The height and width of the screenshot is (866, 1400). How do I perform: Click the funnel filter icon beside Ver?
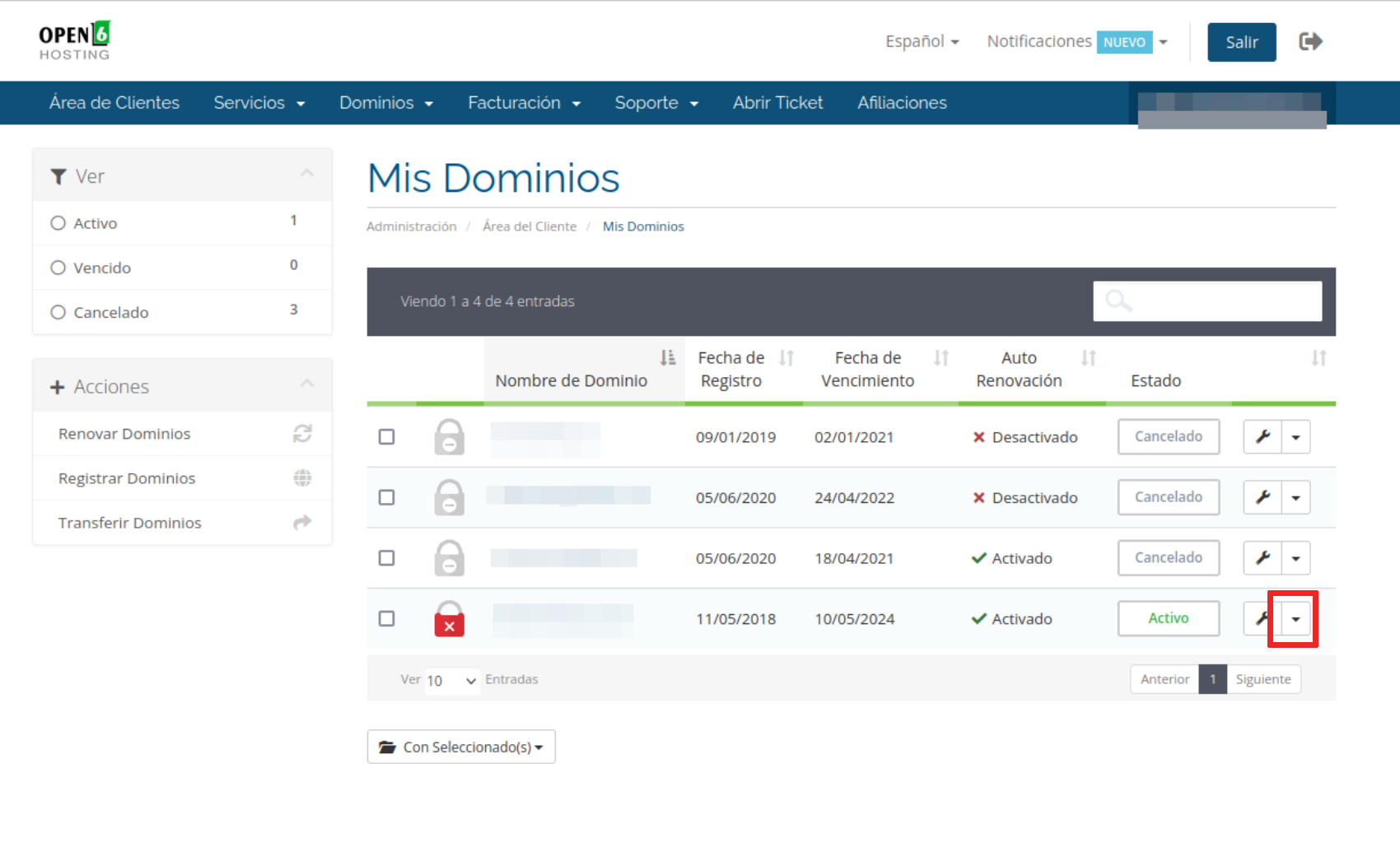(x=58, y=176)
